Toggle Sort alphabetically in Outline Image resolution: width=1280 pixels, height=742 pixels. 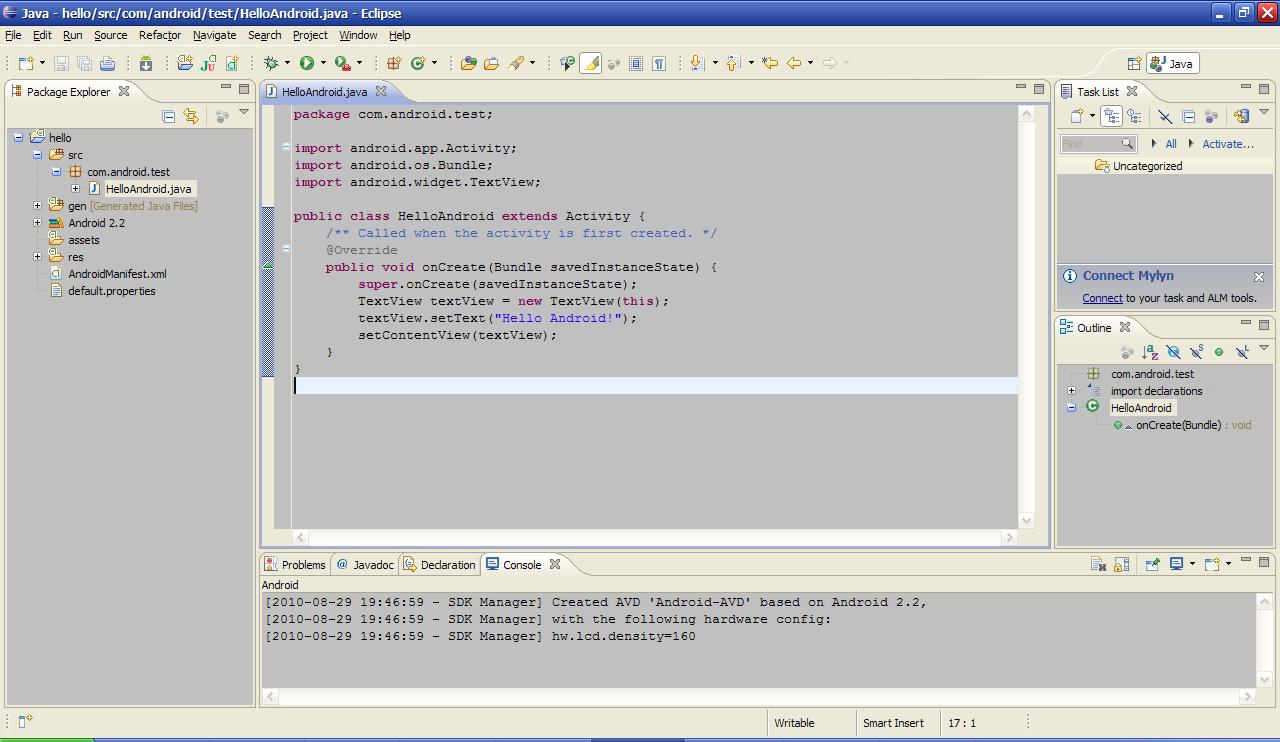[1150, 352]
